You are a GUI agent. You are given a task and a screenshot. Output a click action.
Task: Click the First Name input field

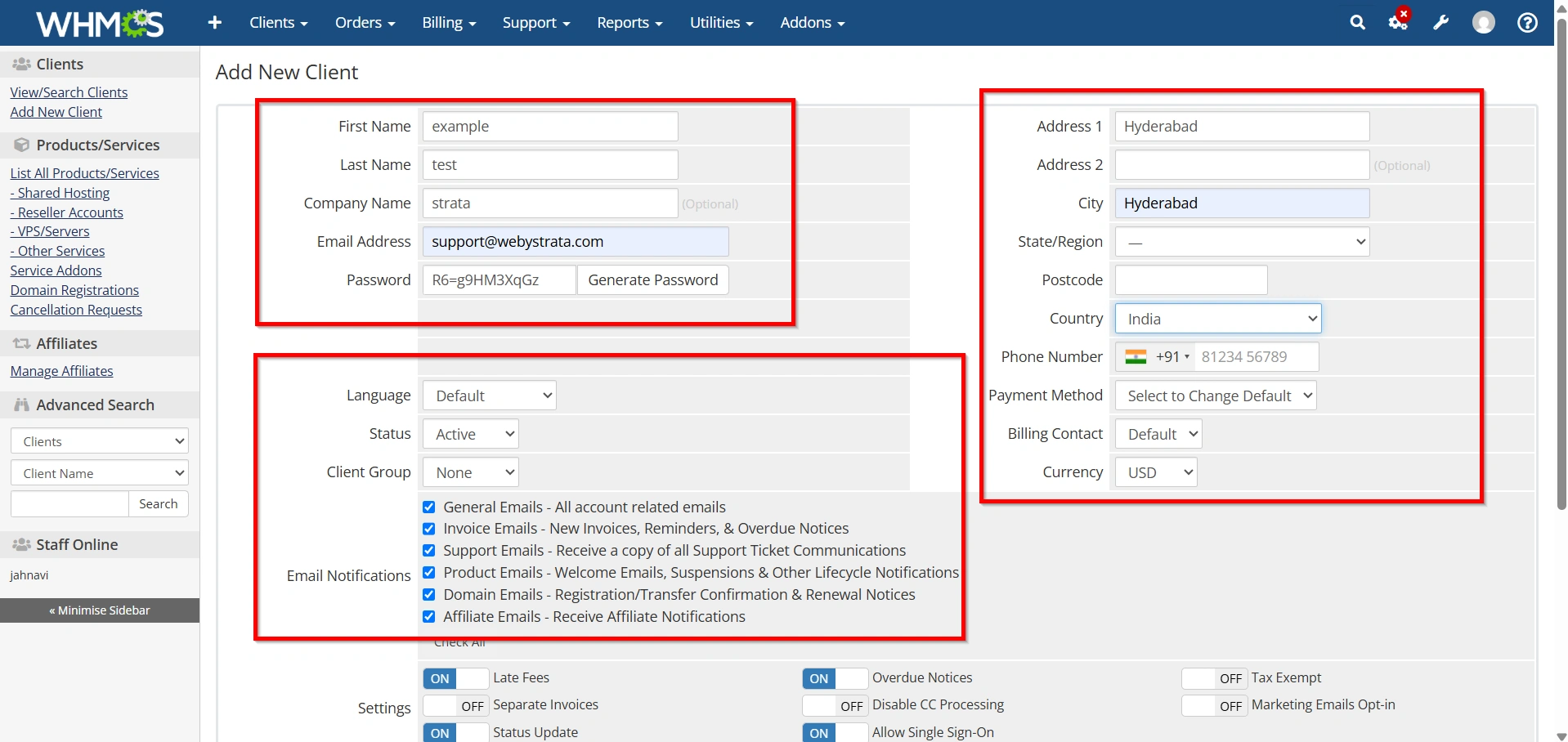pyautogui.click(x=550, y=127)
